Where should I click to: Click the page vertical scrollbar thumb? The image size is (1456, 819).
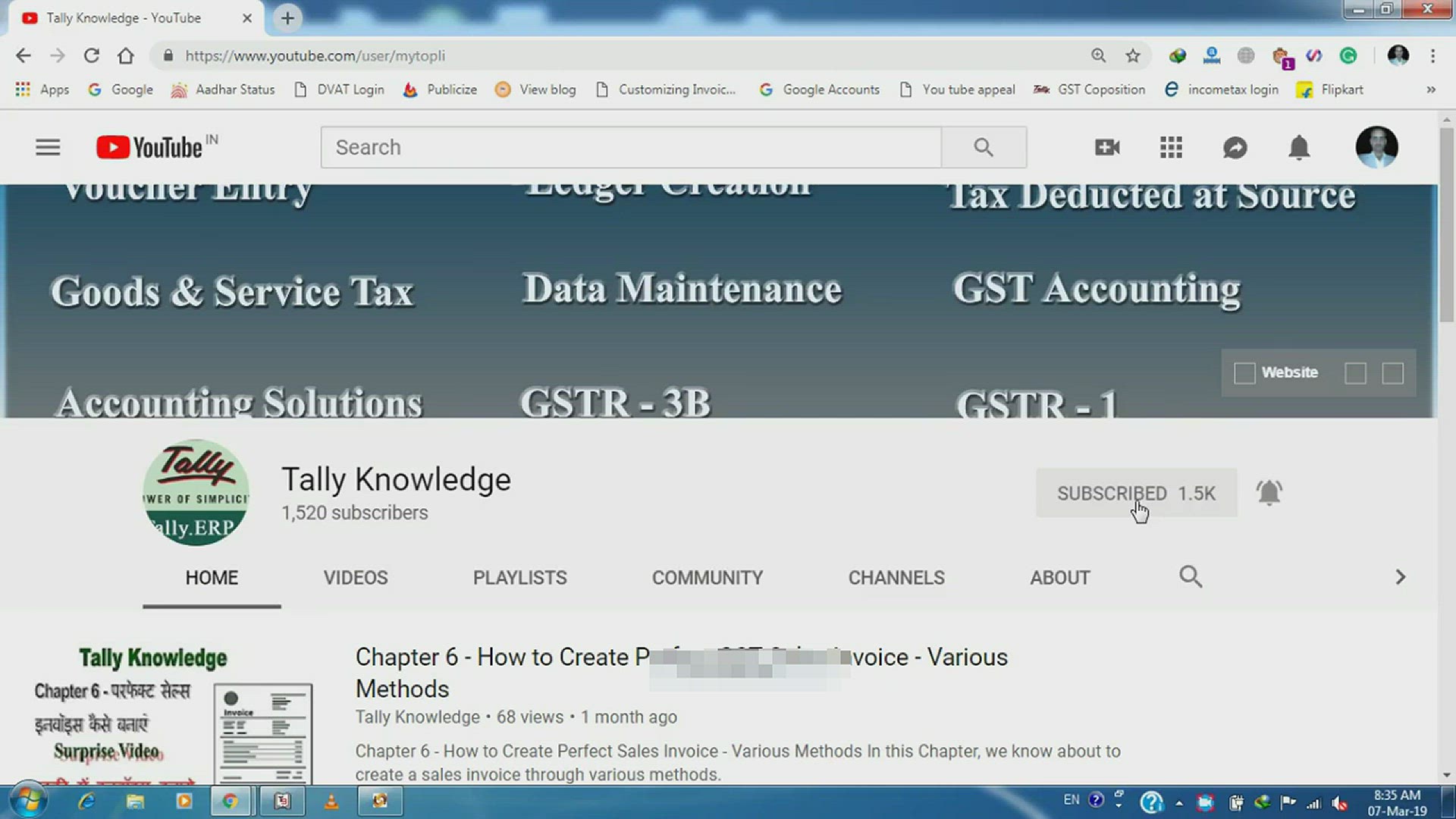(1447, 225)
